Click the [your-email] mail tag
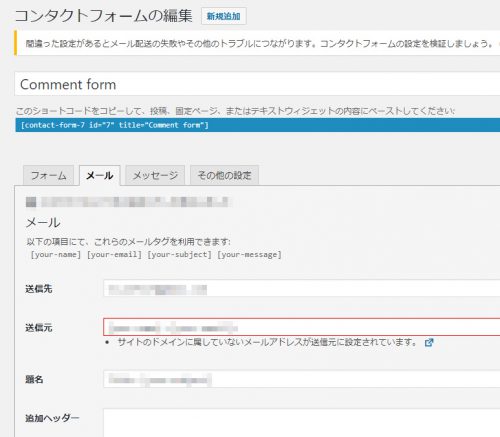 [114, 255]
